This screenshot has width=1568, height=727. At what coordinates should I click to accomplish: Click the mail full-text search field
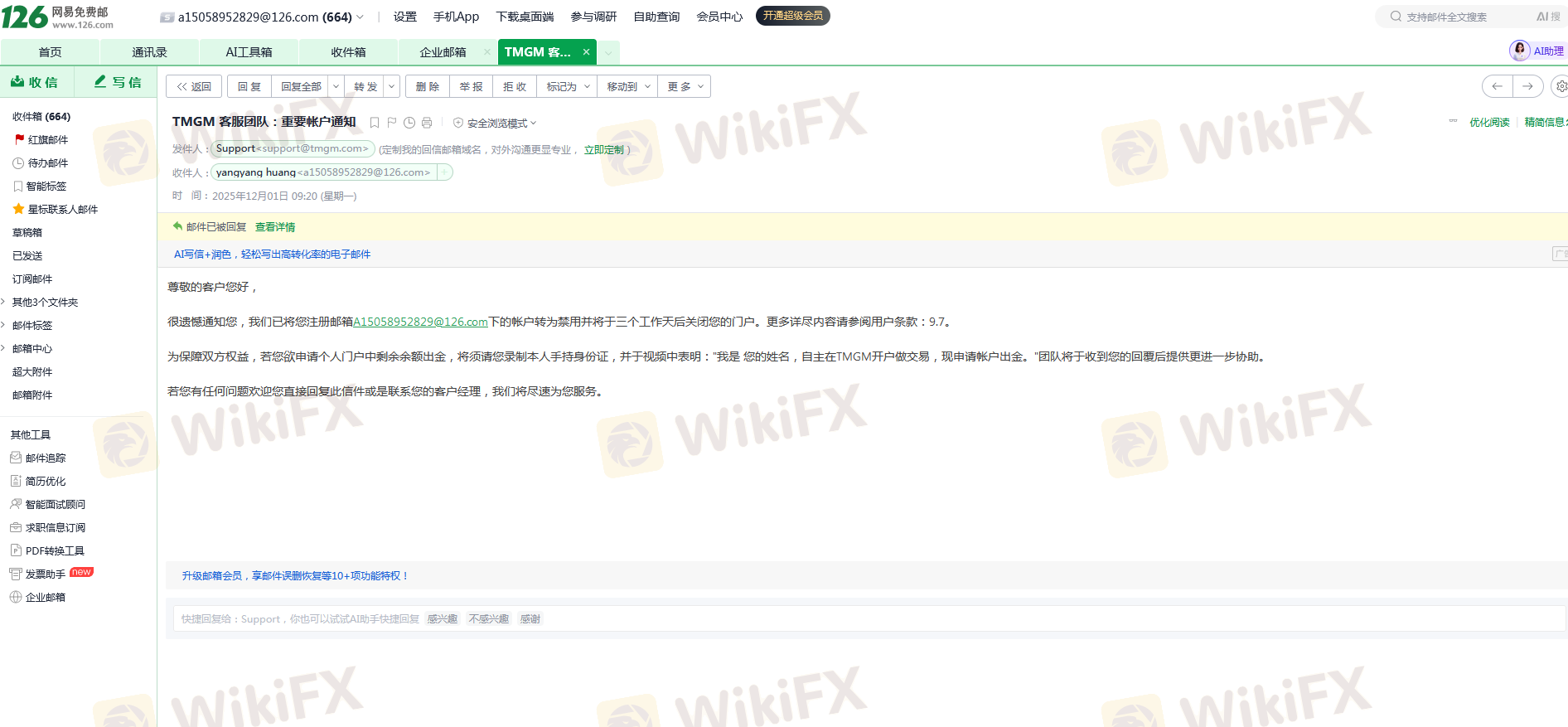pos(1459,17)
